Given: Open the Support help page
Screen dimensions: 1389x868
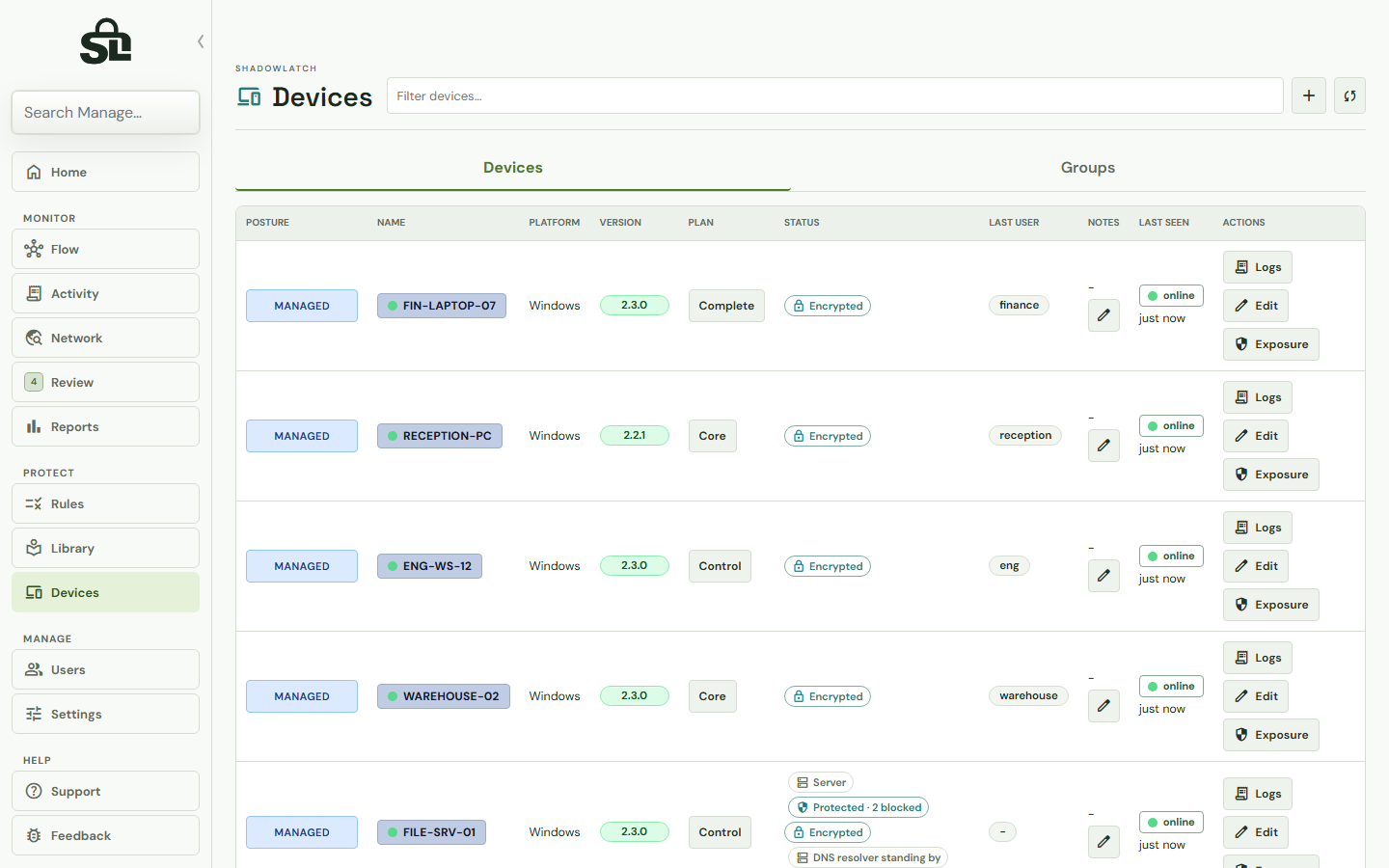Looking at the screenshot, I should 106,791.
